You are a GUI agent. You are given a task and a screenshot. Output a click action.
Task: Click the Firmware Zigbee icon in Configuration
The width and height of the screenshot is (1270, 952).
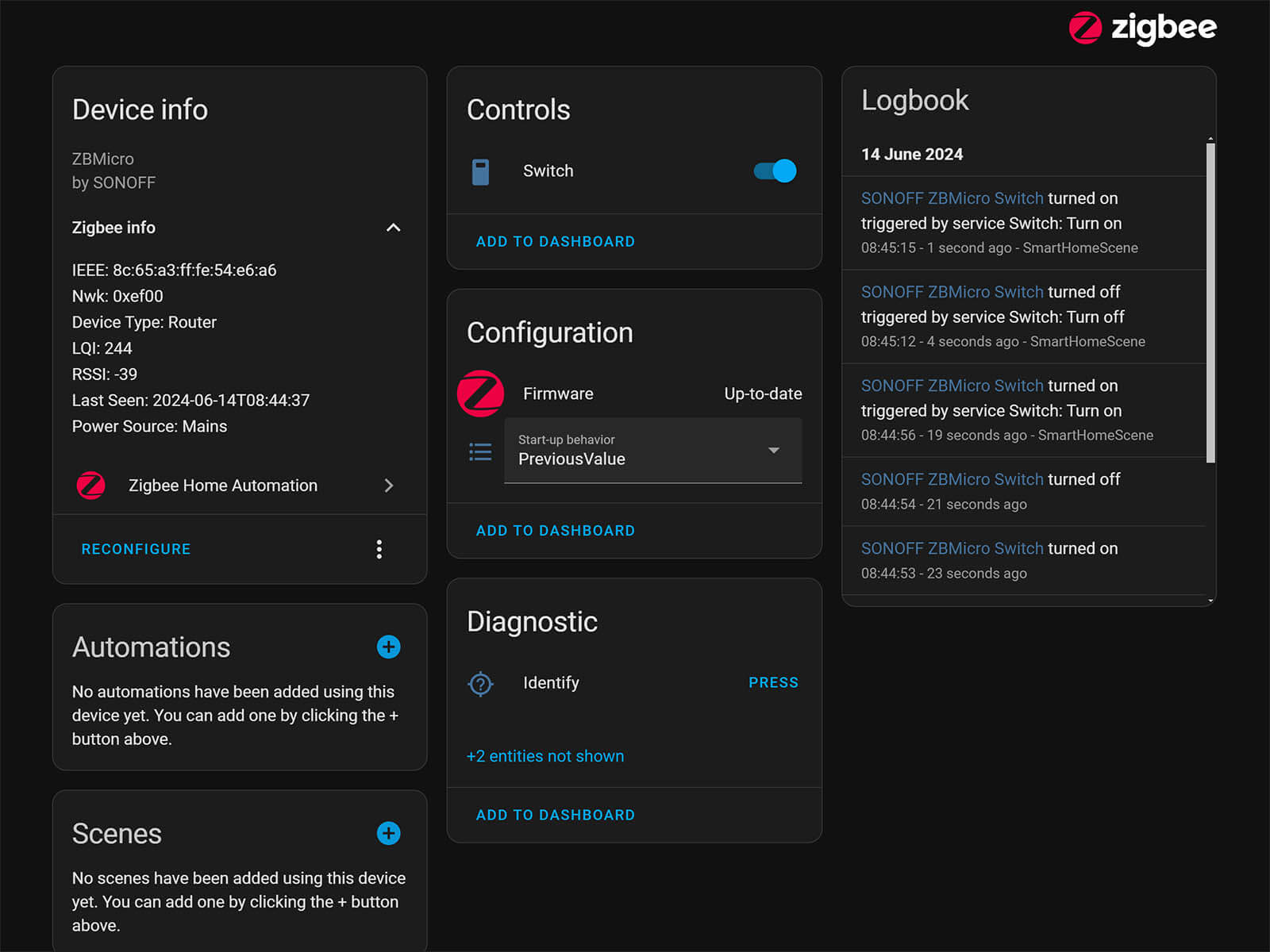tap(480, 393)
